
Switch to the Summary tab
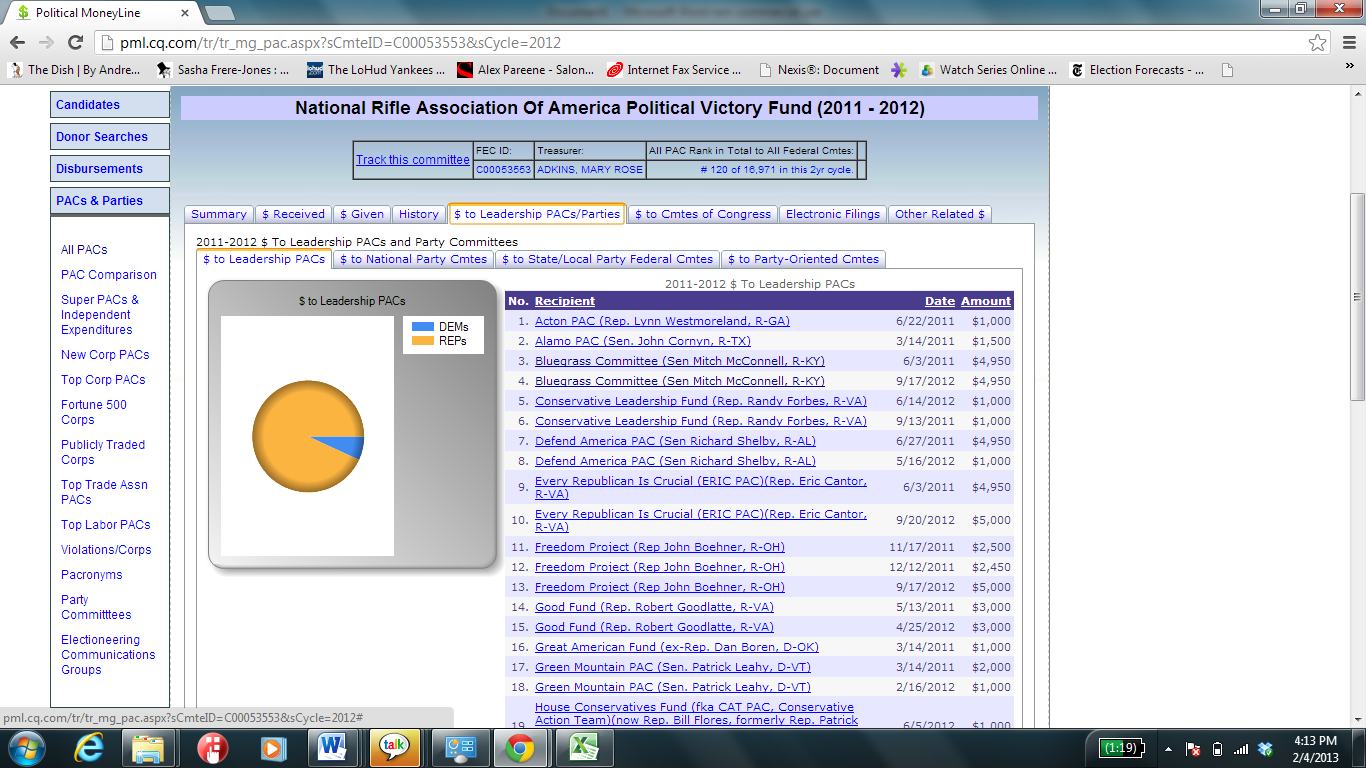[x=218, y=214]
